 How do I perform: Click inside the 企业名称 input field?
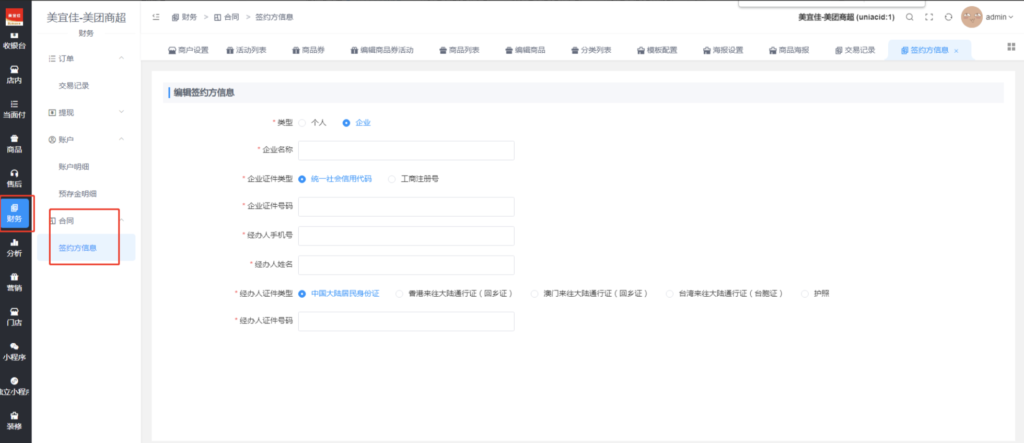click(x=406, y=150)
